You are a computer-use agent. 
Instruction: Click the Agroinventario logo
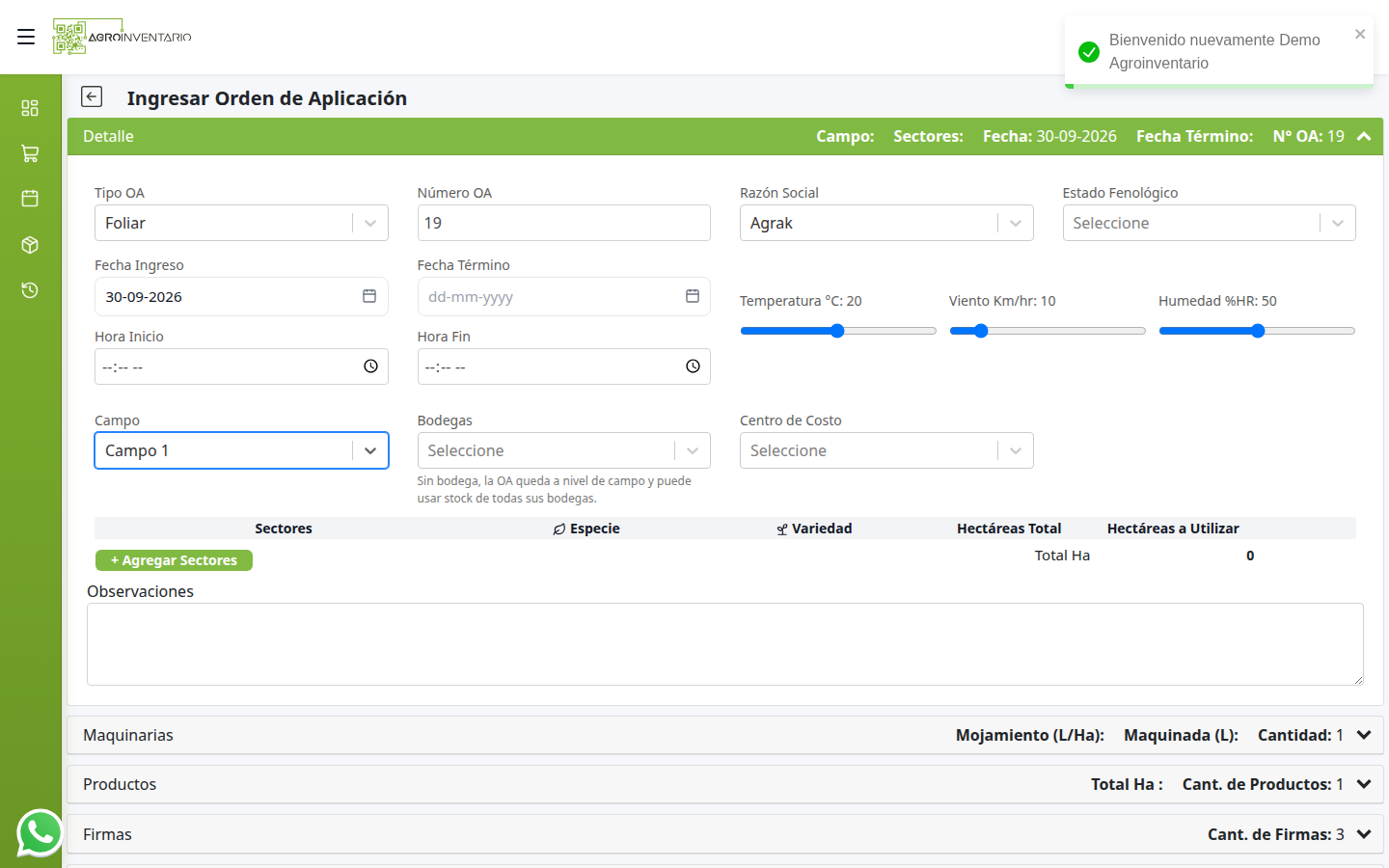tap(123, 37)
